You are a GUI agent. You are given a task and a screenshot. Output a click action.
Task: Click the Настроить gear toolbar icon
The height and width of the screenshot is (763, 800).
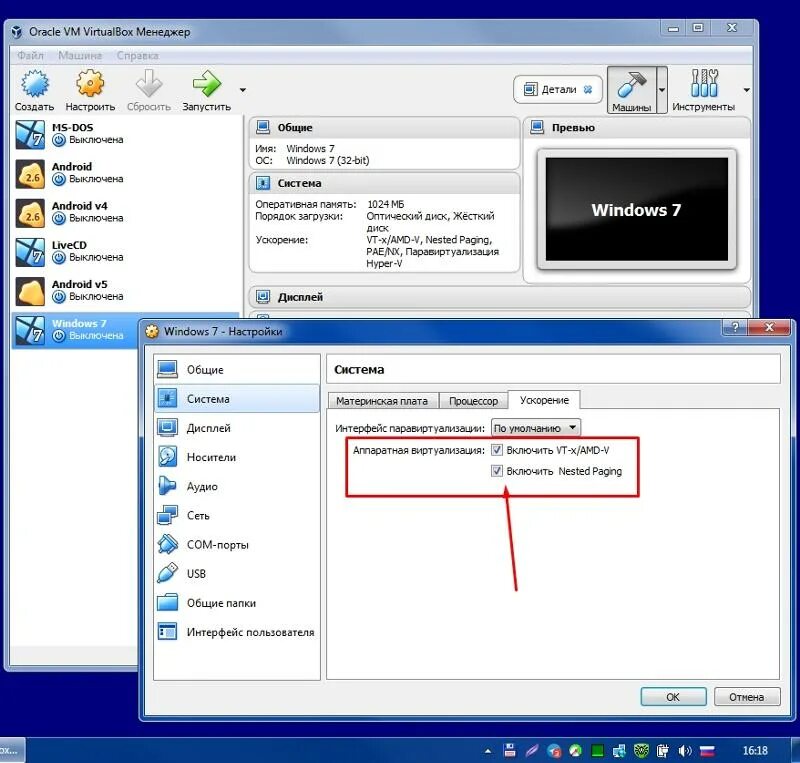pos(90,83)
